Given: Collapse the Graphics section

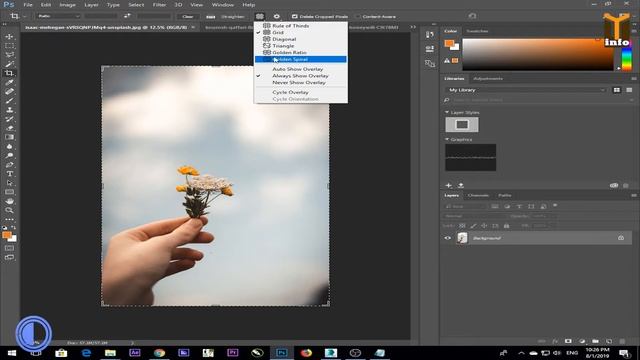Looking at the screenshot, I should coord(447,140).
